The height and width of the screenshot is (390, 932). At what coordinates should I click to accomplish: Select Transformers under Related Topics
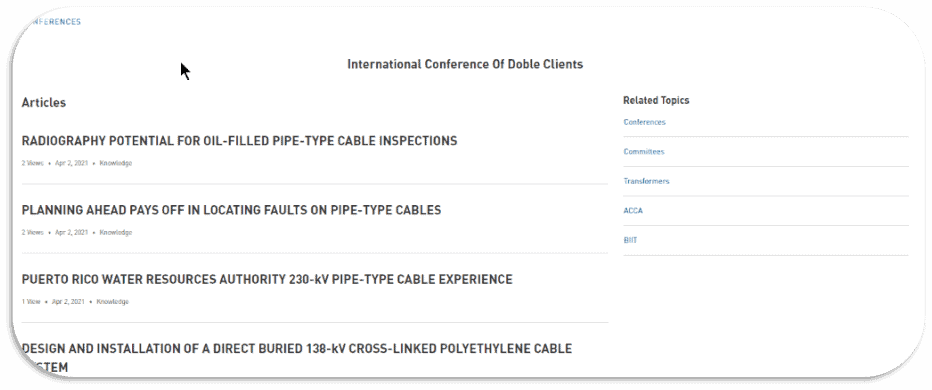tap(646, 181)
